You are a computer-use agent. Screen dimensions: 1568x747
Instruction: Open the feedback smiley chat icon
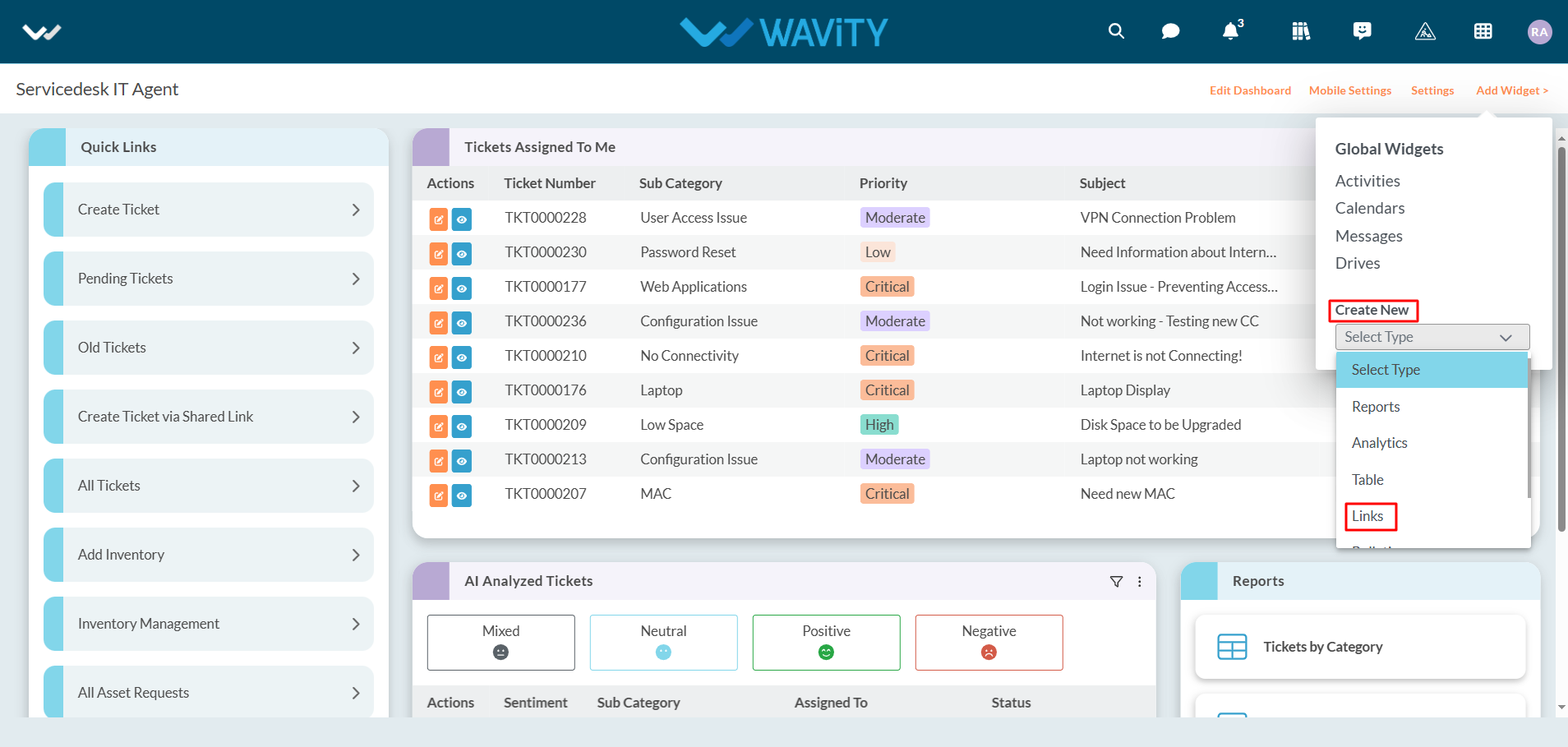1363,31
